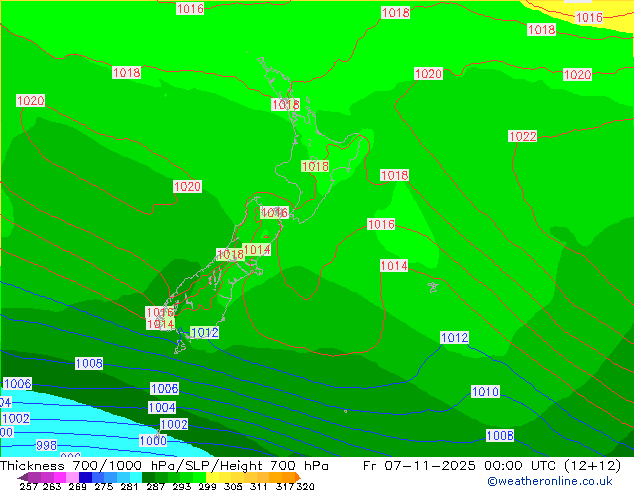Click the orange right arrow end of the legend

click(298, 477)
